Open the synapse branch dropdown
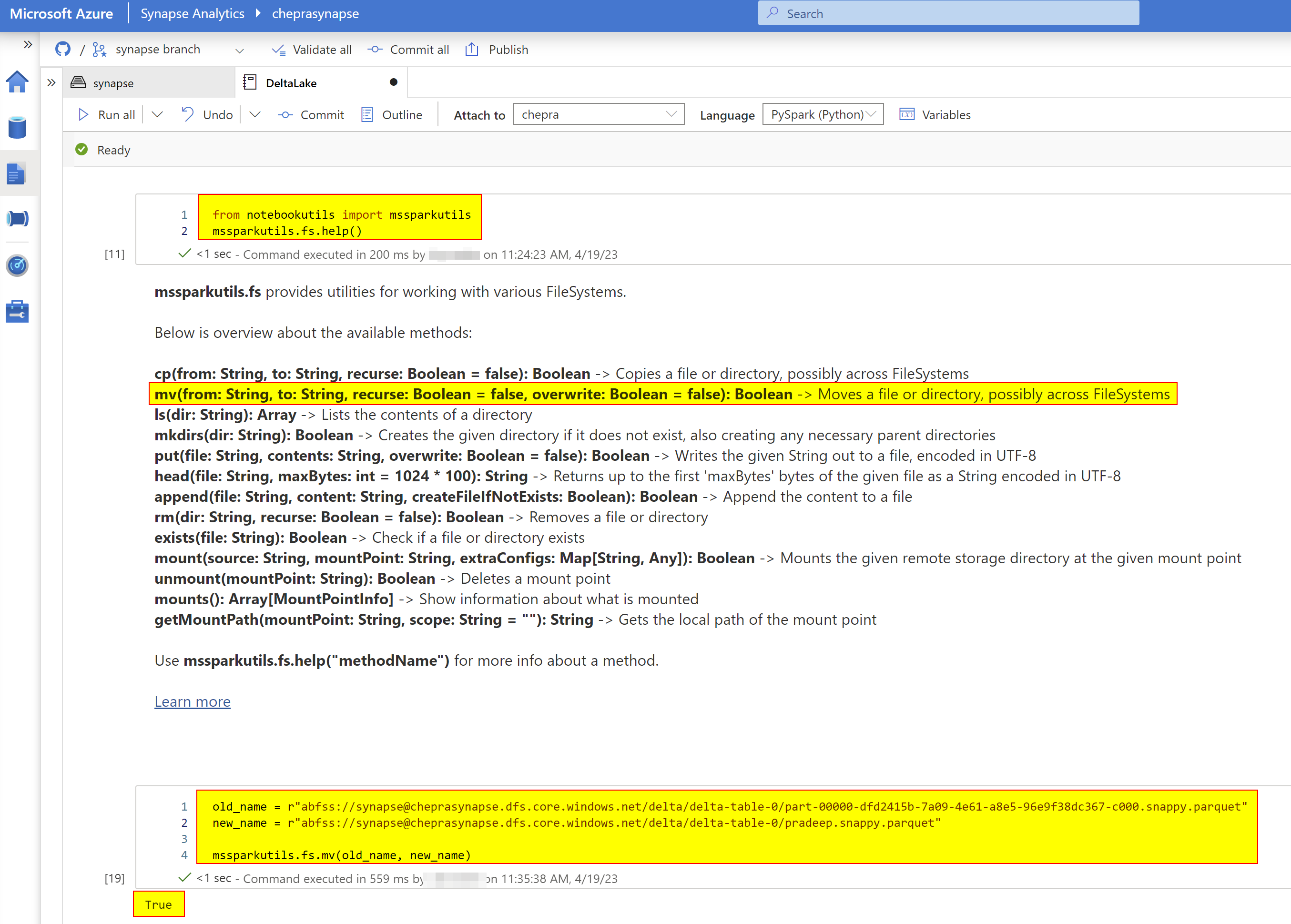The image size is (1291, 924). click(240, 51)
